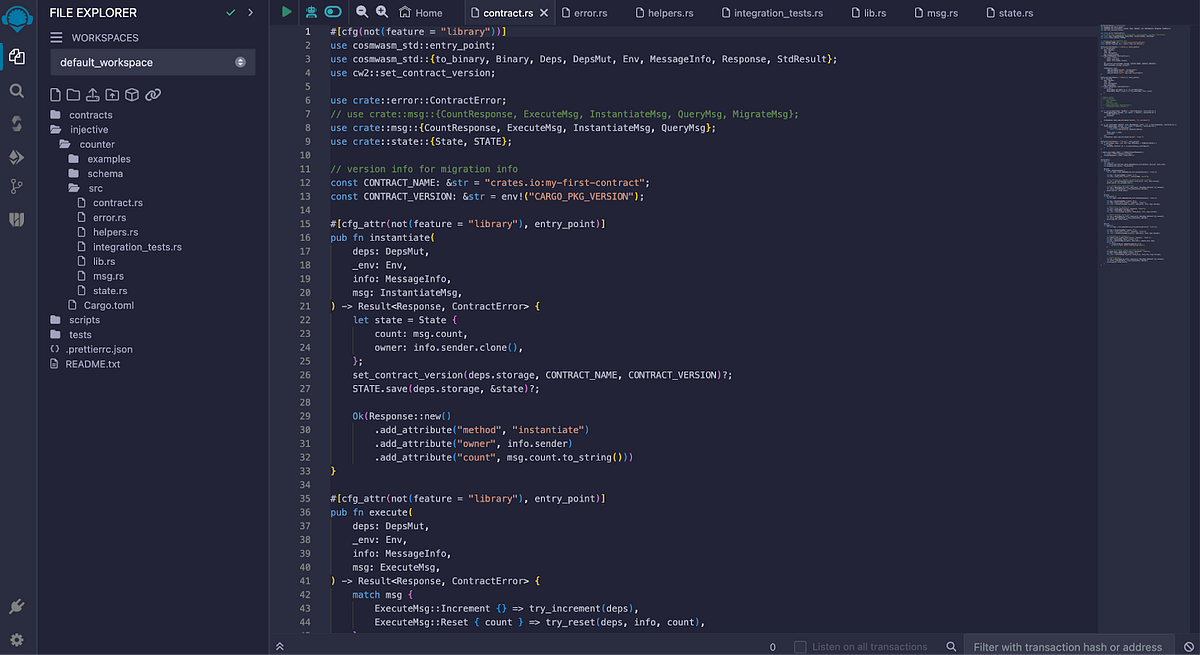Image resolution: width=1200 pixels, height=655 pixels.
Task: Zoom out using the minus magnifier icon
Action: tap(361, 12)
